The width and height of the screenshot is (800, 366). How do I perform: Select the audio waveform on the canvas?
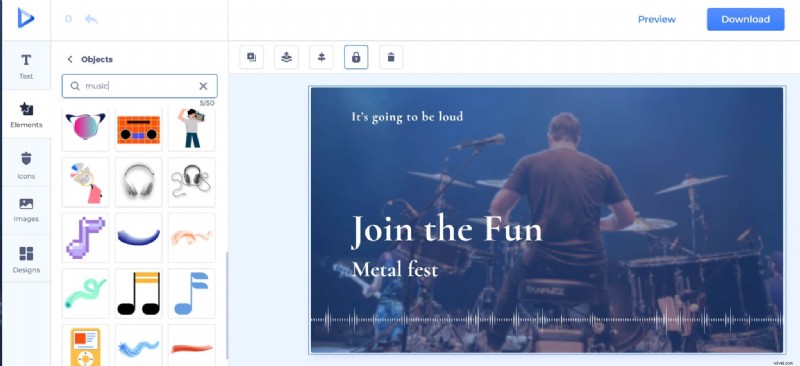[546, 320]
